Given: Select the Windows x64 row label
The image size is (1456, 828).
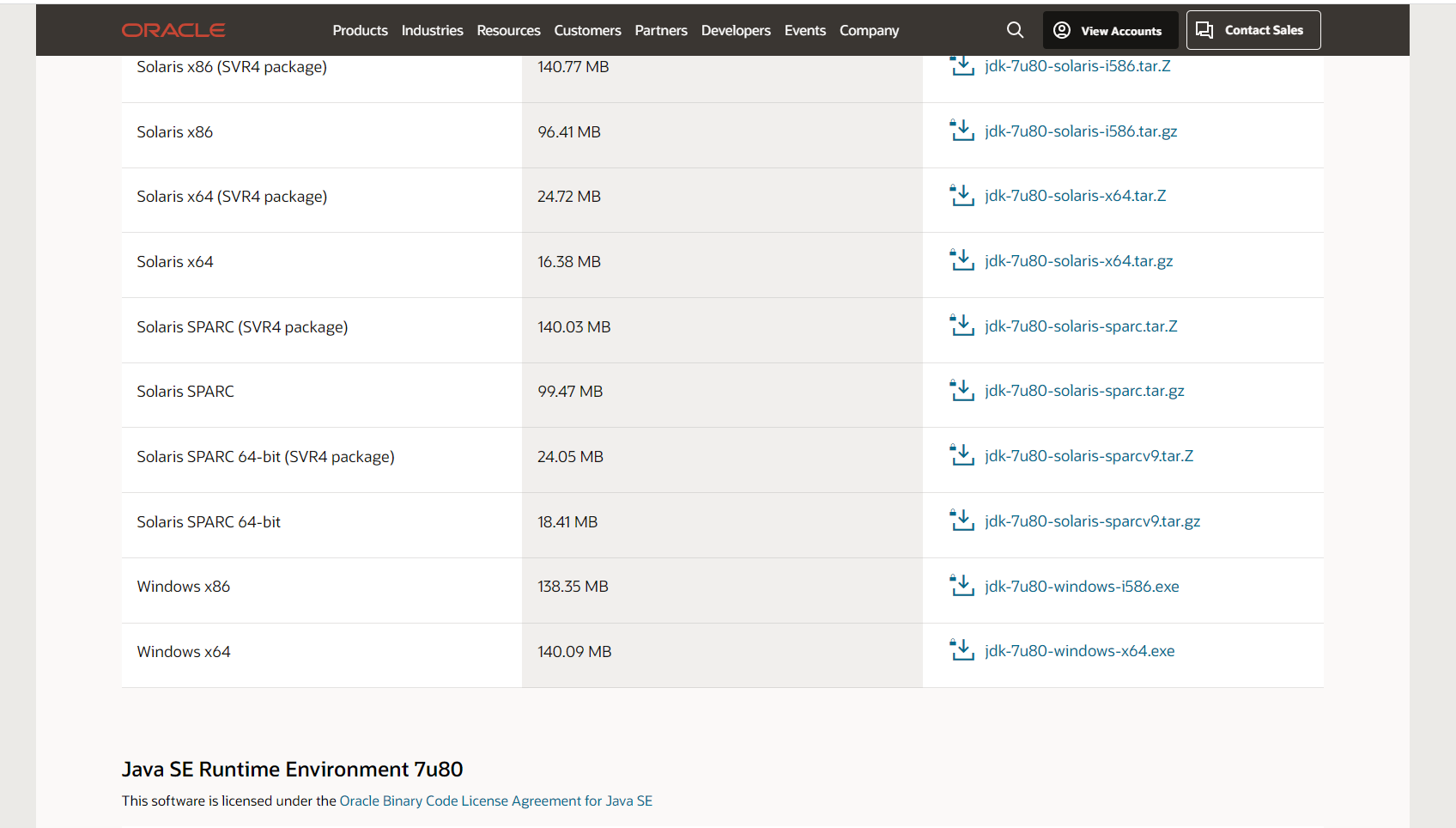Looking at the screenshot, I should [x=184, y=652].
